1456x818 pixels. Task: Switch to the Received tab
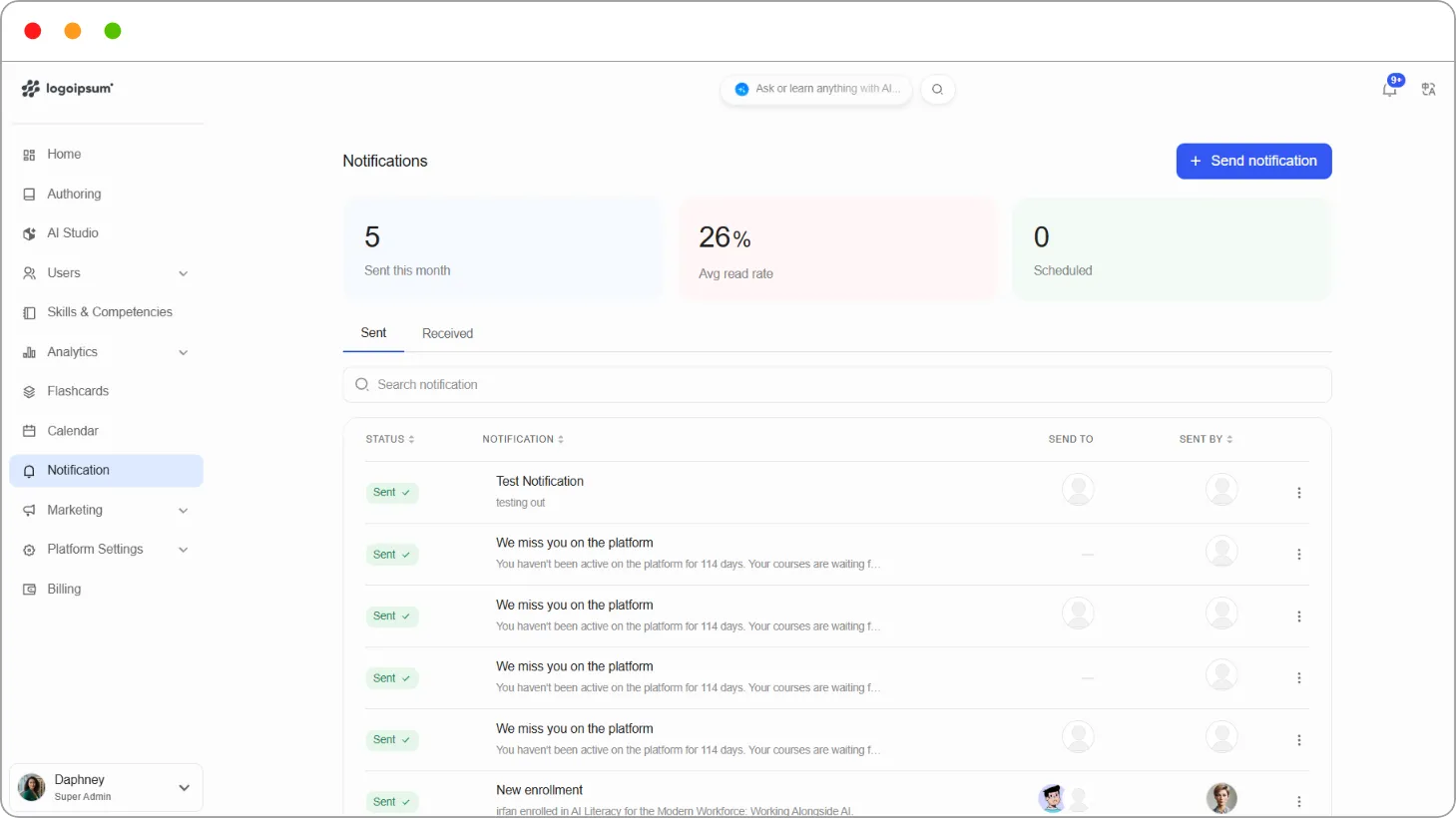447,333
